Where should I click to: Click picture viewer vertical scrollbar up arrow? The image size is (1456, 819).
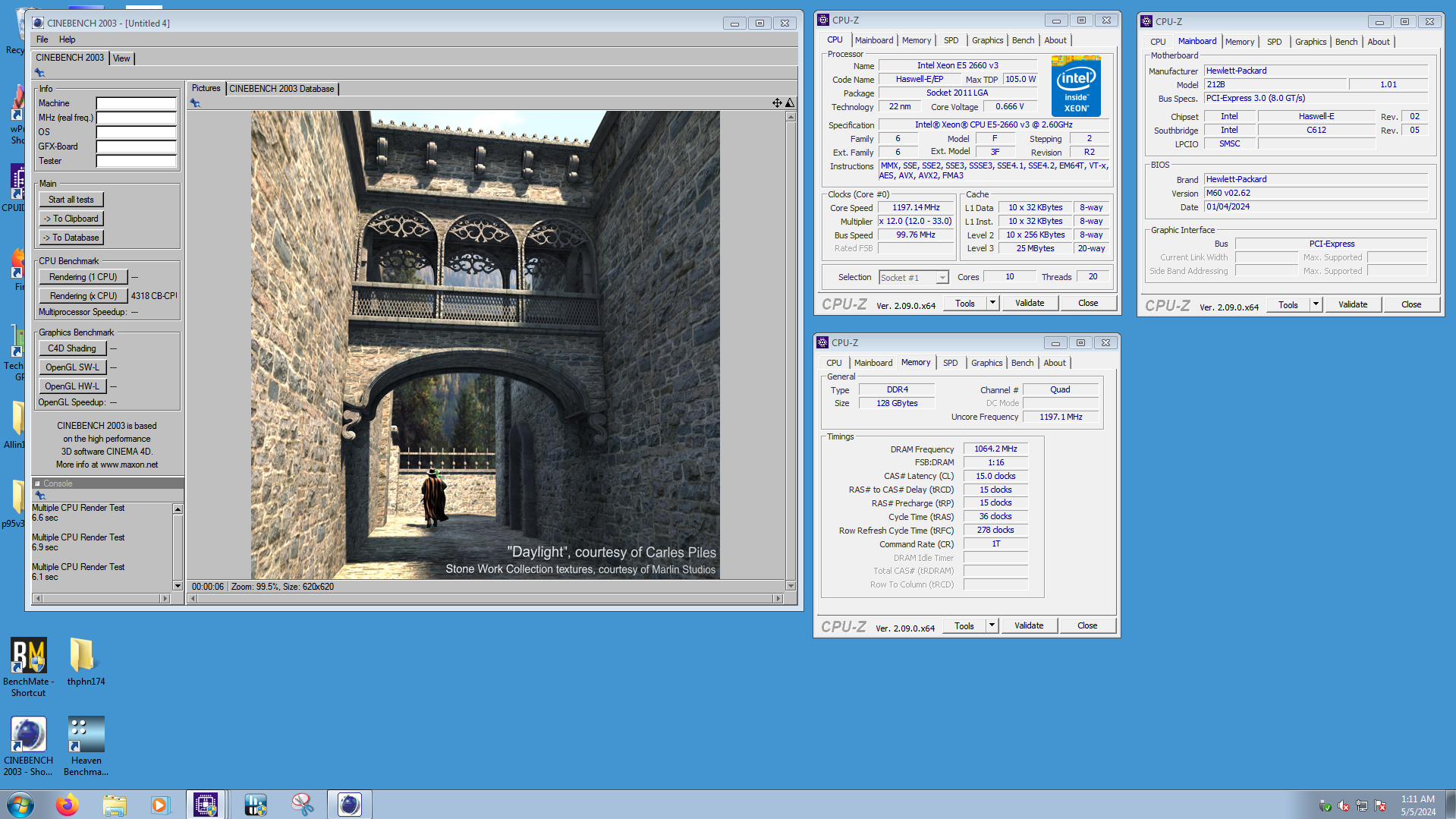(x=791, y=117)
